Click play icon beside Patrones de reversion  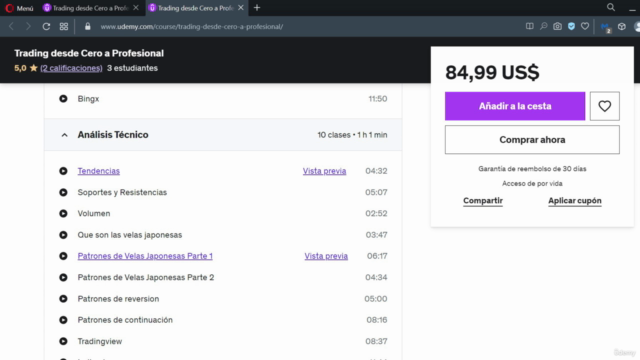coord(63,299)
